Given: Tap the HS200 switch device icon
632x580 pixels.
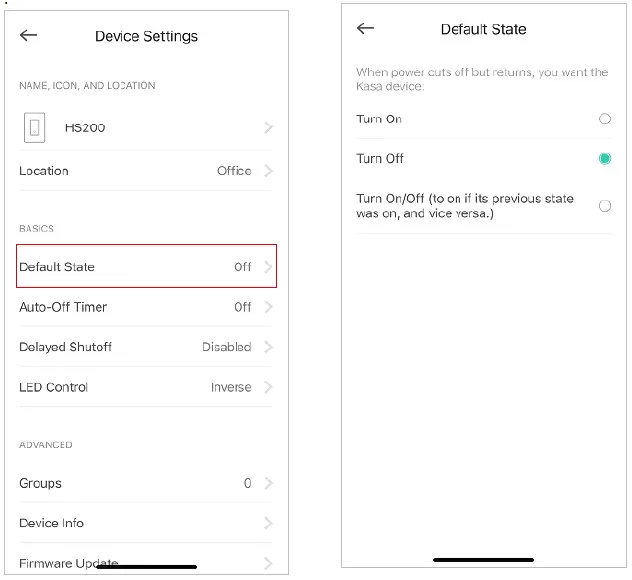Looking at the screenshot, I should point(34,128).
